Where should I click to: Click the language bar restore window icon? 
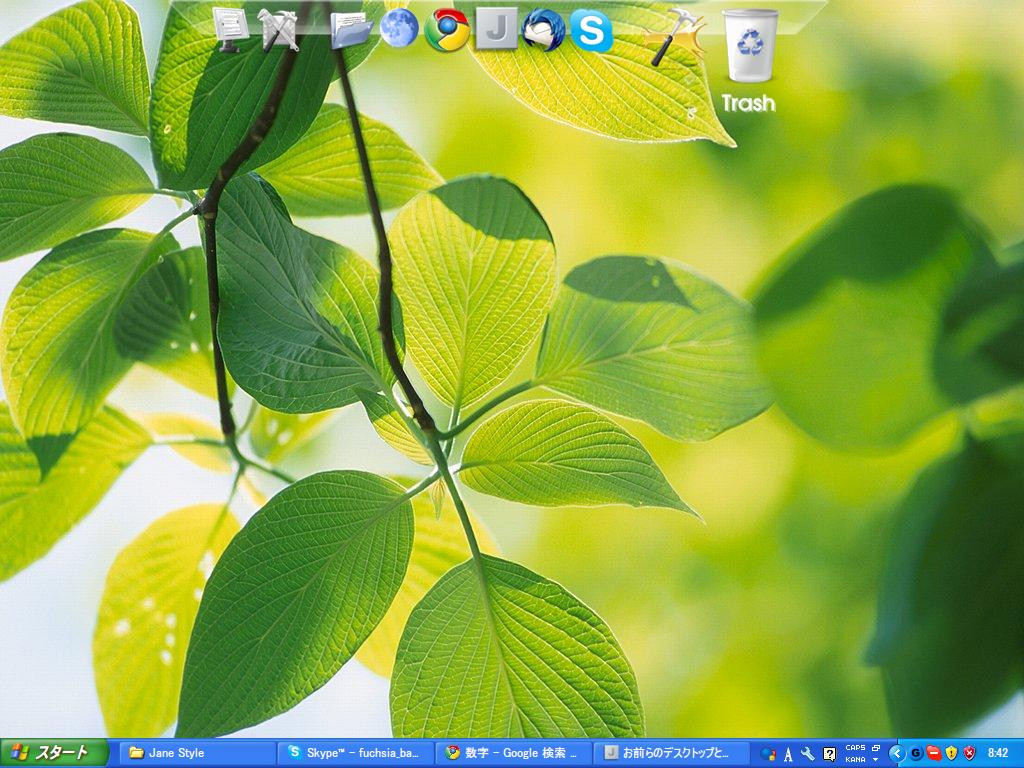[x=876, y=748]
